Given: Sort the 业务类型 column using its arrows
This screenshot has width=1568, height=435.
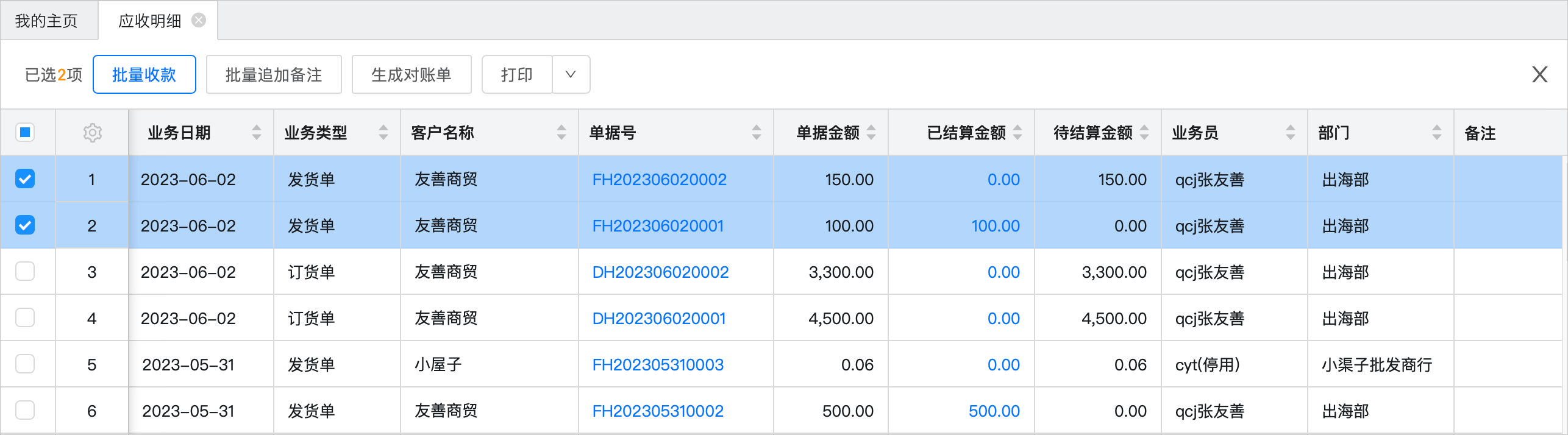Looking at the screenshot, I should 383,133.
